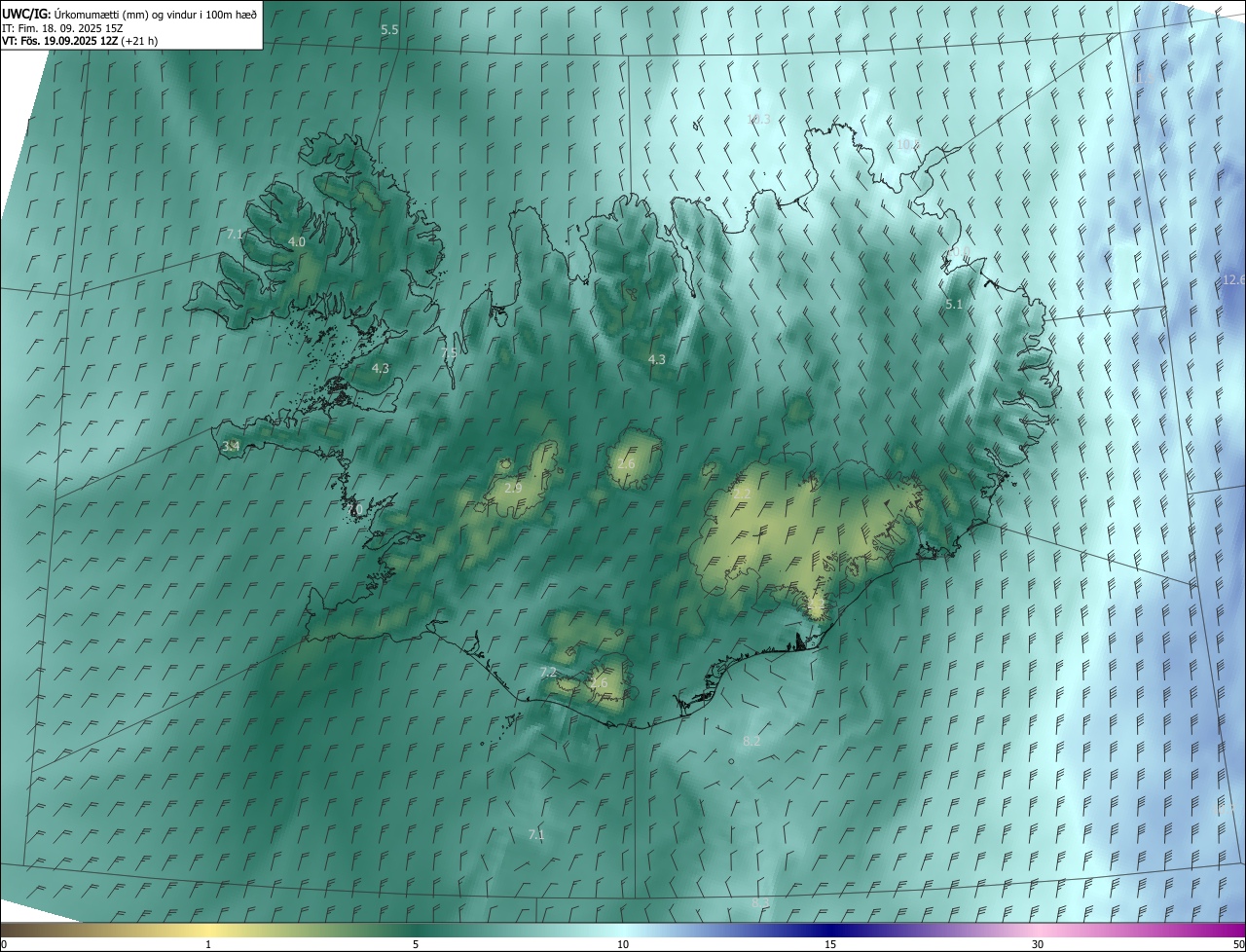
Task: Click the 7.2 value label on the map
Action: pos(548,673)
